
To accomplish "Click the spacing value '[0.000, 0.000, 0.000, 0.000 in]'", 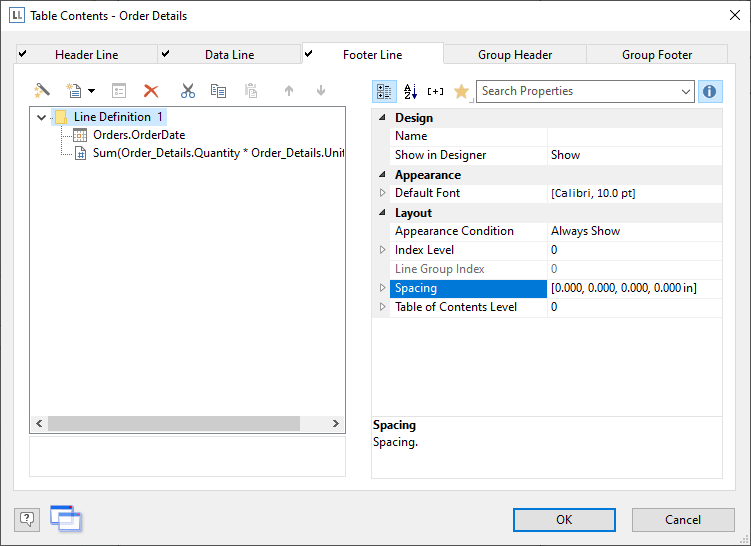I will (624, 288).
